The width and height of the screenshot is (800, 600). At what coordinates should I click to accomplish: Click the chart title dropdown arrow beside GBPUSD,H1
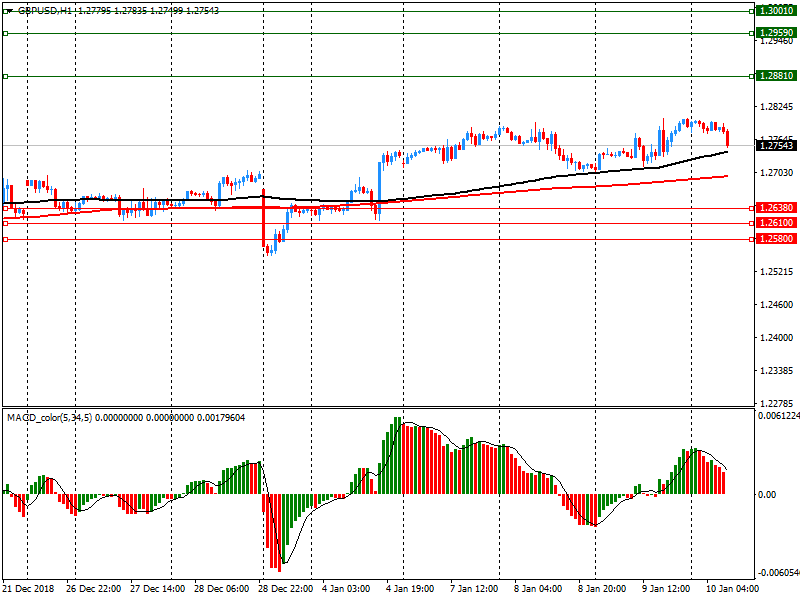8,10
